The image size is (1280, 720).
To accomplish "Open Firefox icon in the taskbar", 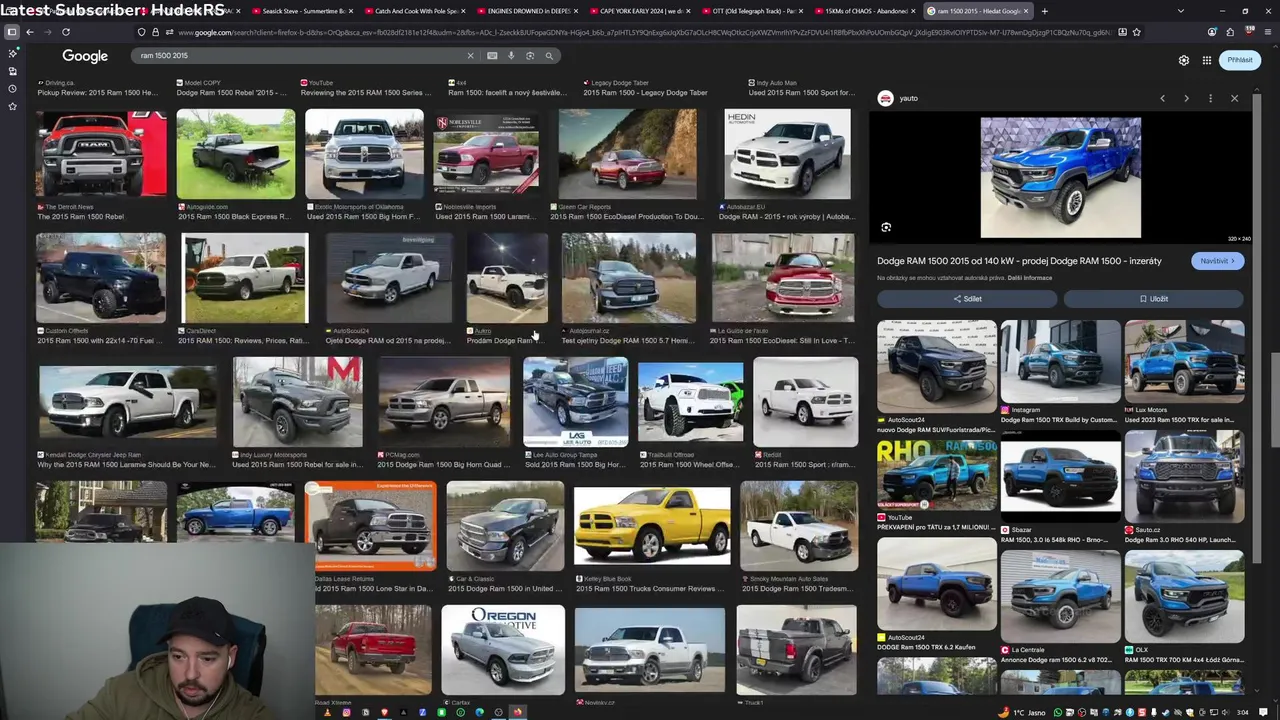I will click(x=517, y=713).
